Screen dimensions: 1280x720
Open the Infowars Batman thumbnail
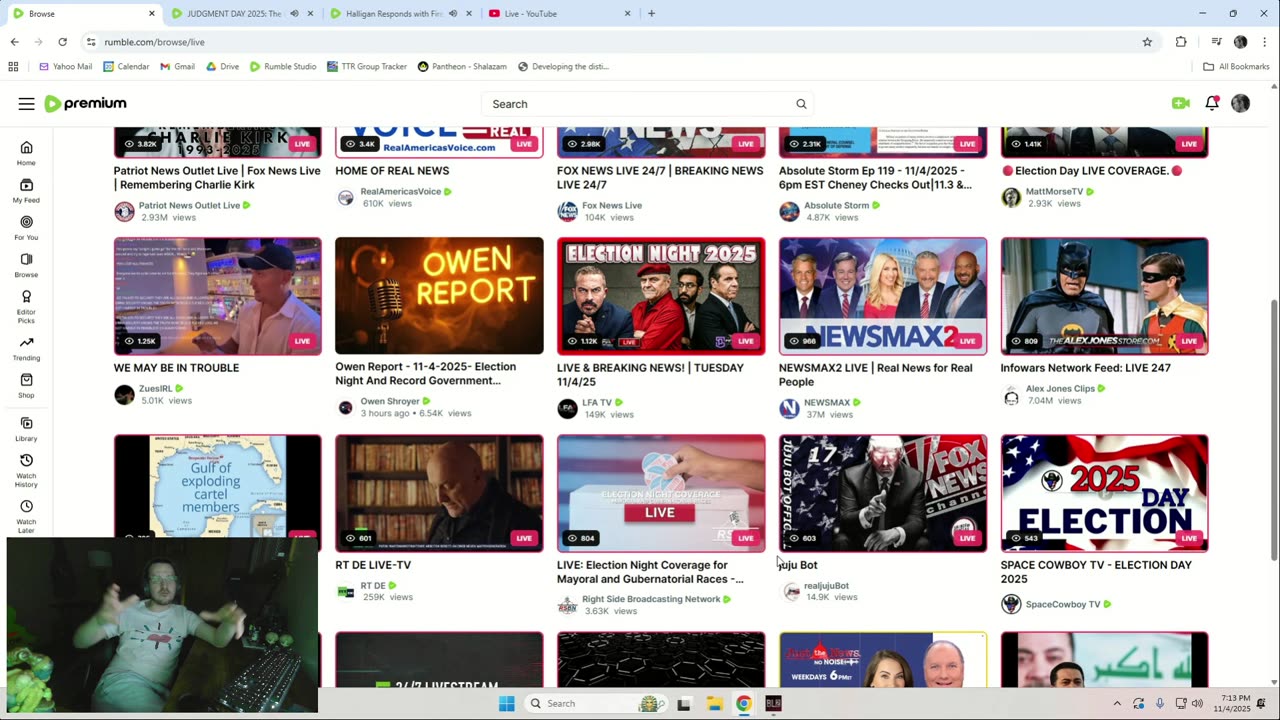pyautogui.click(x=1105, y=296)
